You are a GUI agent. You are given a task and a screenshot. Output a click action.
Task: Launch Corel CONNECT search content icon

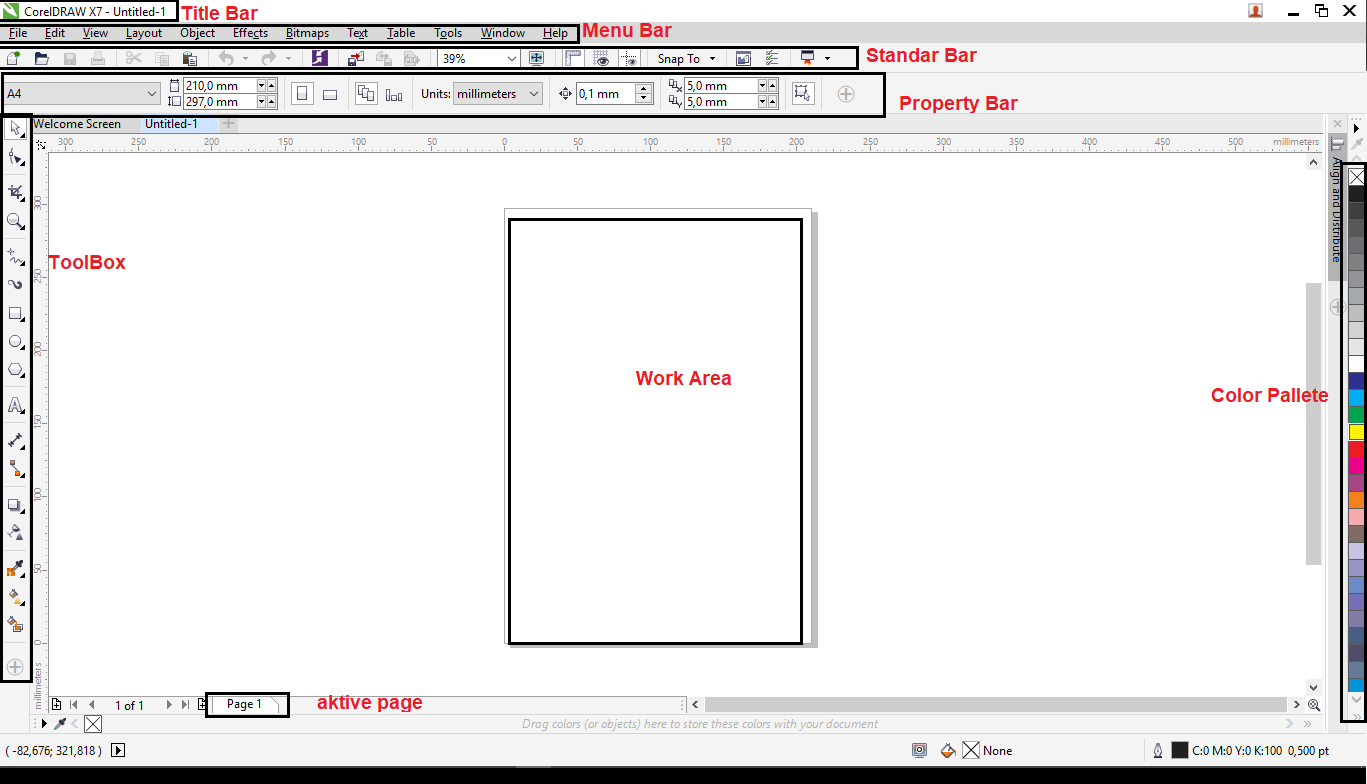point(319,59)
